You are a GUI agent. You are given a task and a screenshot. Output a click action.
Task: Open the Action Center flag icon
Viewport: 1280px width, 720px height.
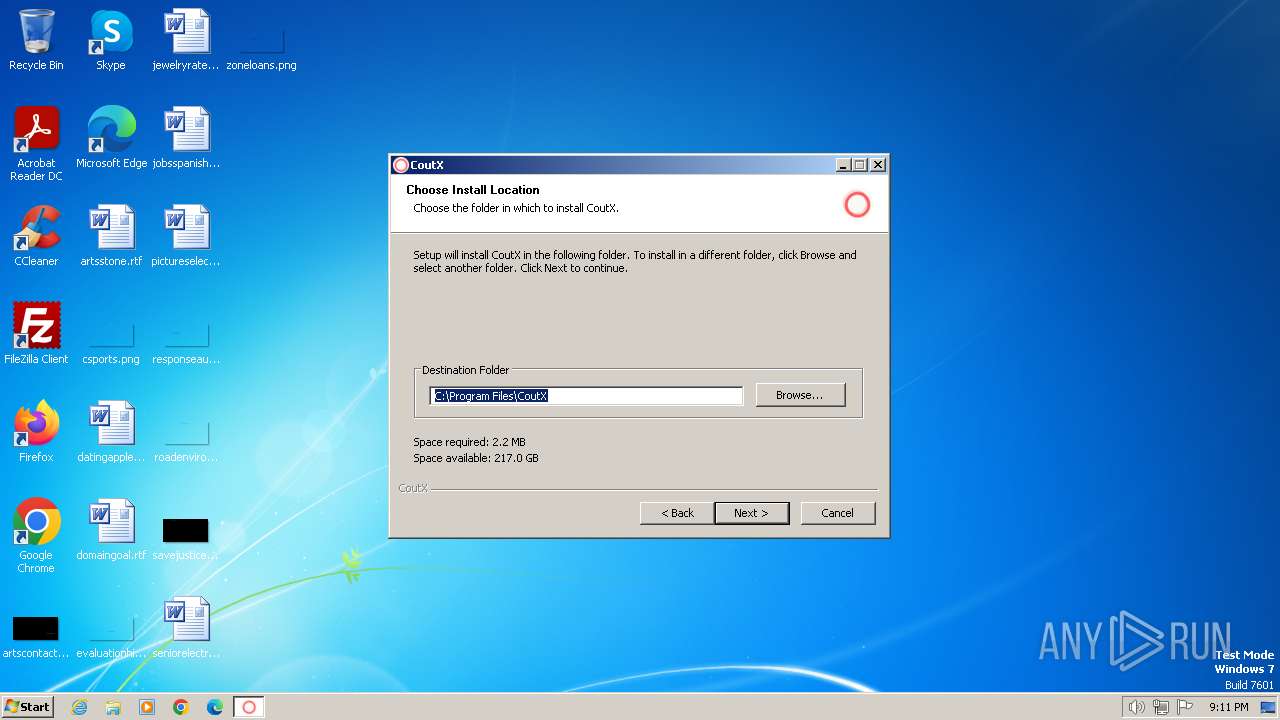click(1186, 707)
